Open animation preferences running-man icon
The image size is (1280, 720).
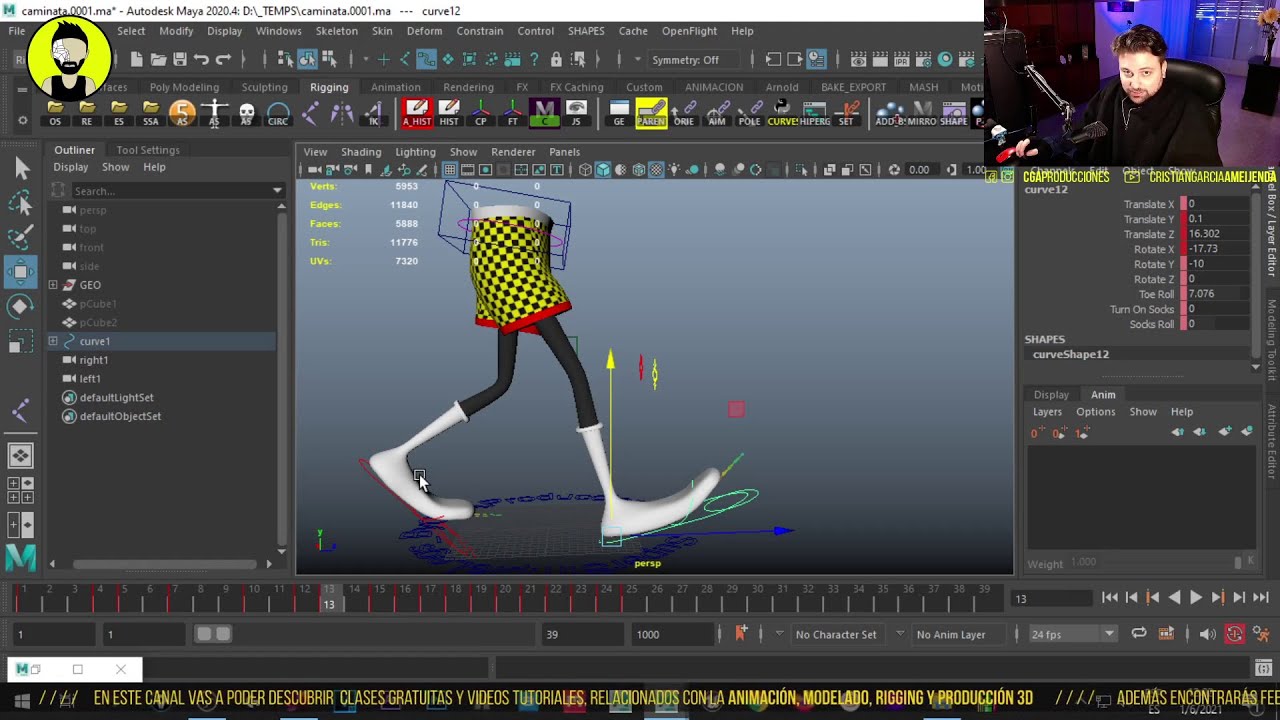click(1260, 634)
